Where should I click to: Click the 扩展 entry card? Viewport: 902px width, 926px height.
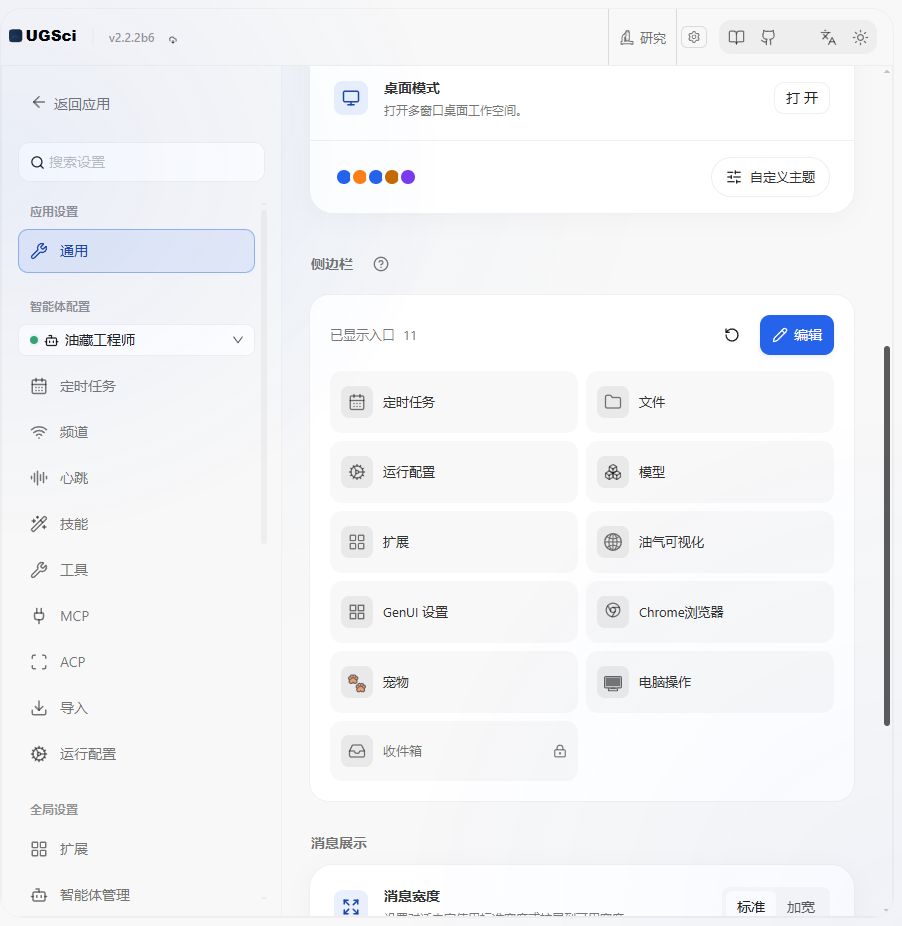(454, 542)
